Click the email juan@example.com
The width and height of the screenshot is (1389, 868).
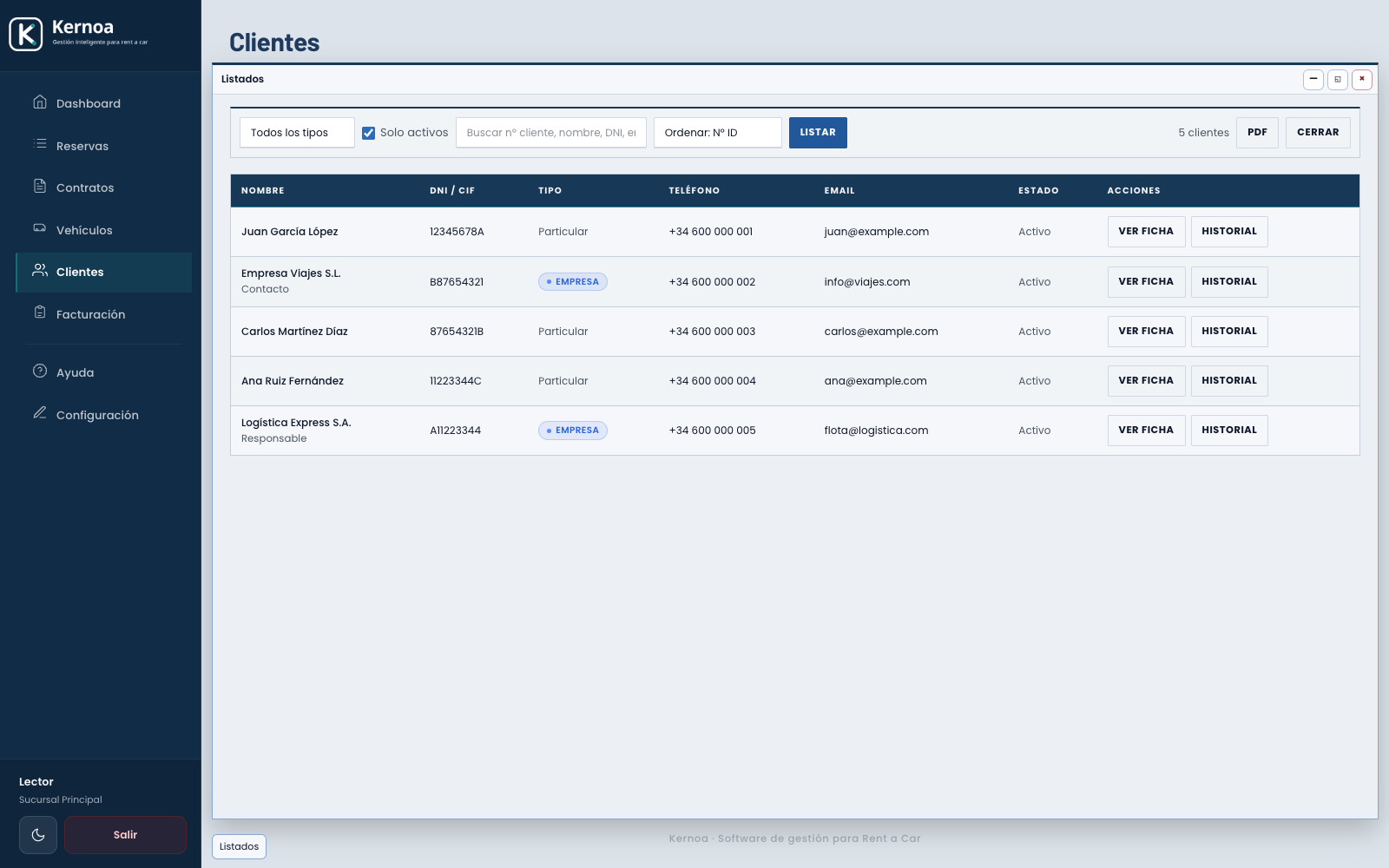click(877, 232)
